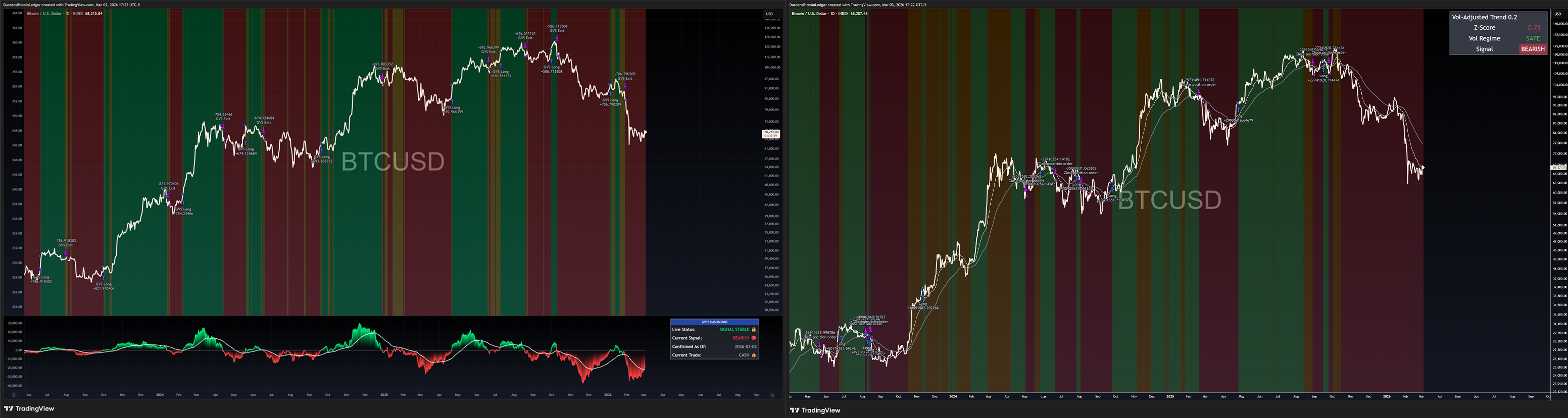Toggle auto-scale 'A' button on left chart
Image resolution: width=1568 pixels, height=418 pixels.
click(772, 395)
